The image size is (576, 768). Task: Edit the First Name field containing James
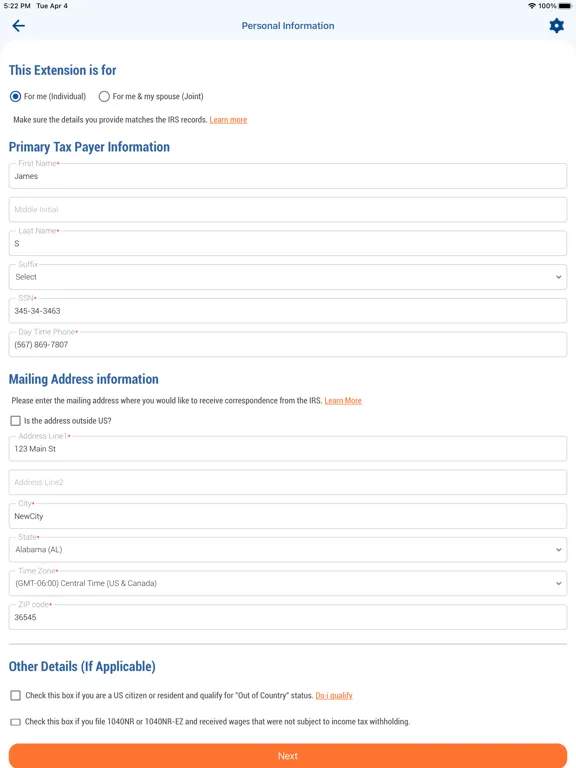pos(288,176)
